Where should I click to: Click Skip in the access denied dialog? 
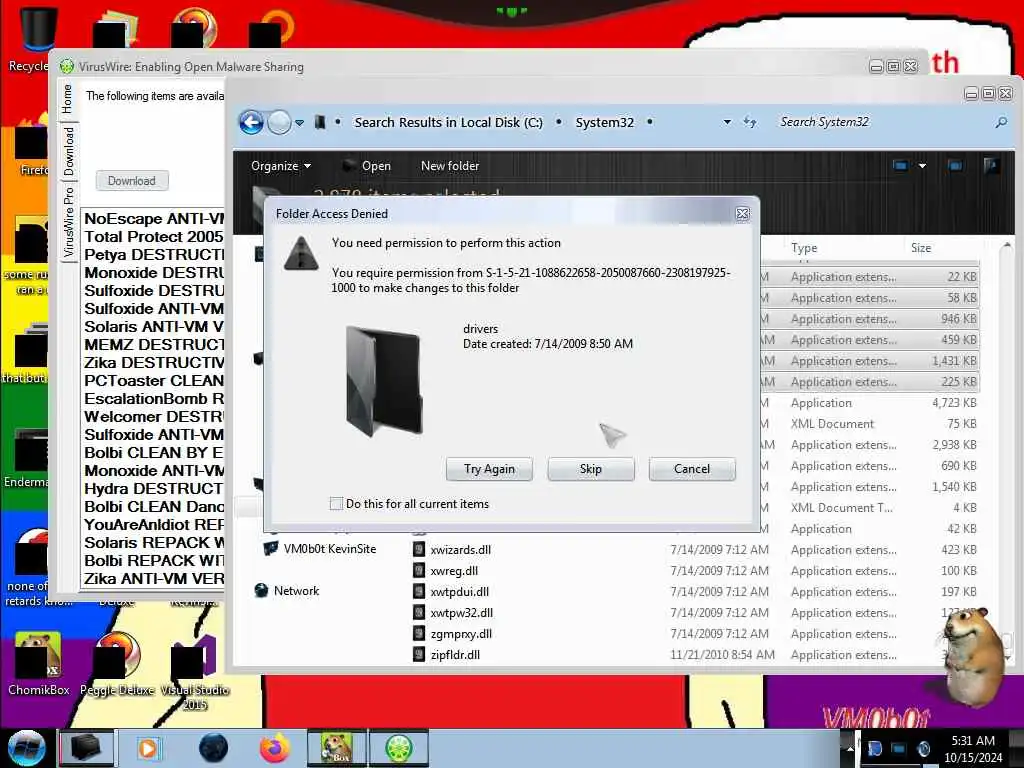590,469
